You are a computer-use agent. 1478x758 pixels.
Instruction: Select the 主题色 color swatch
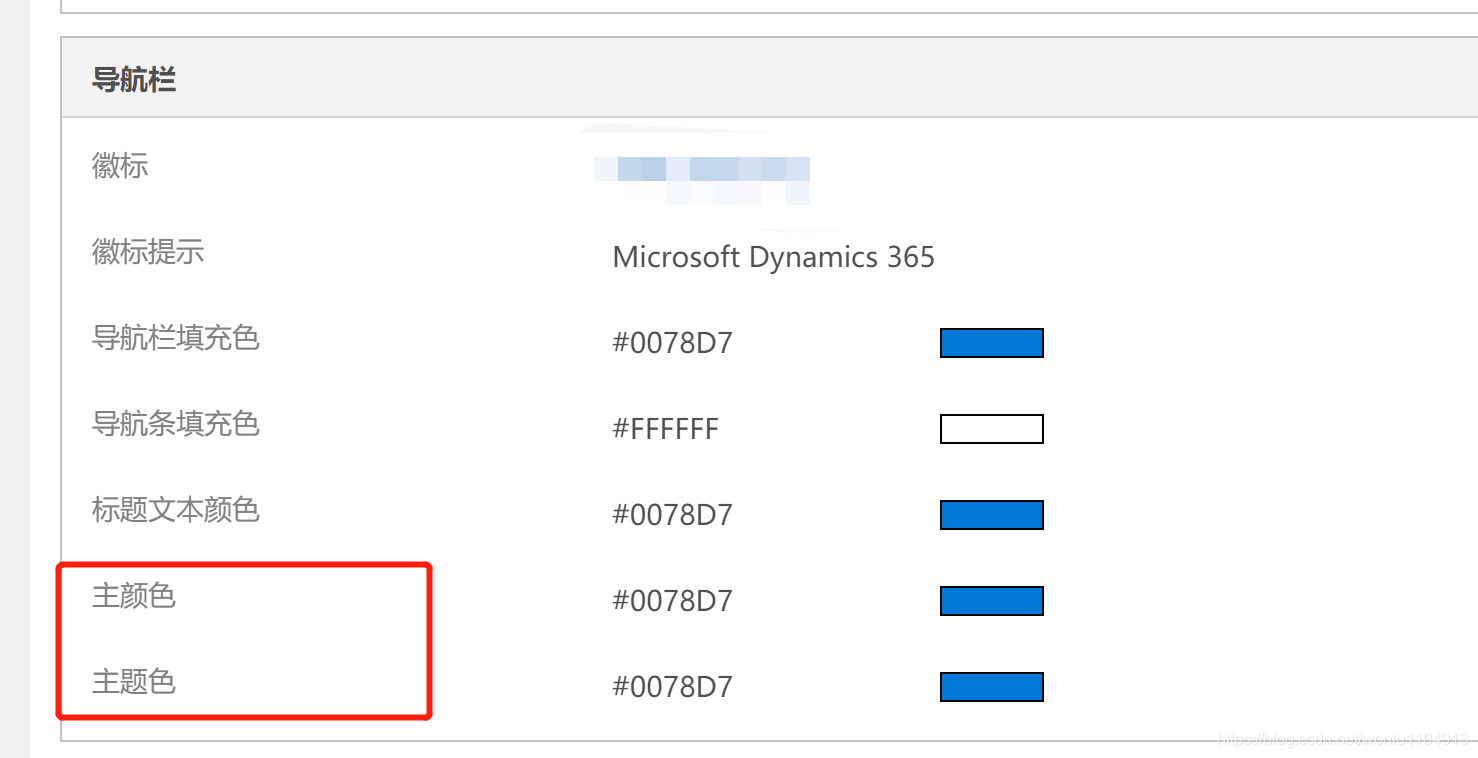991,686
